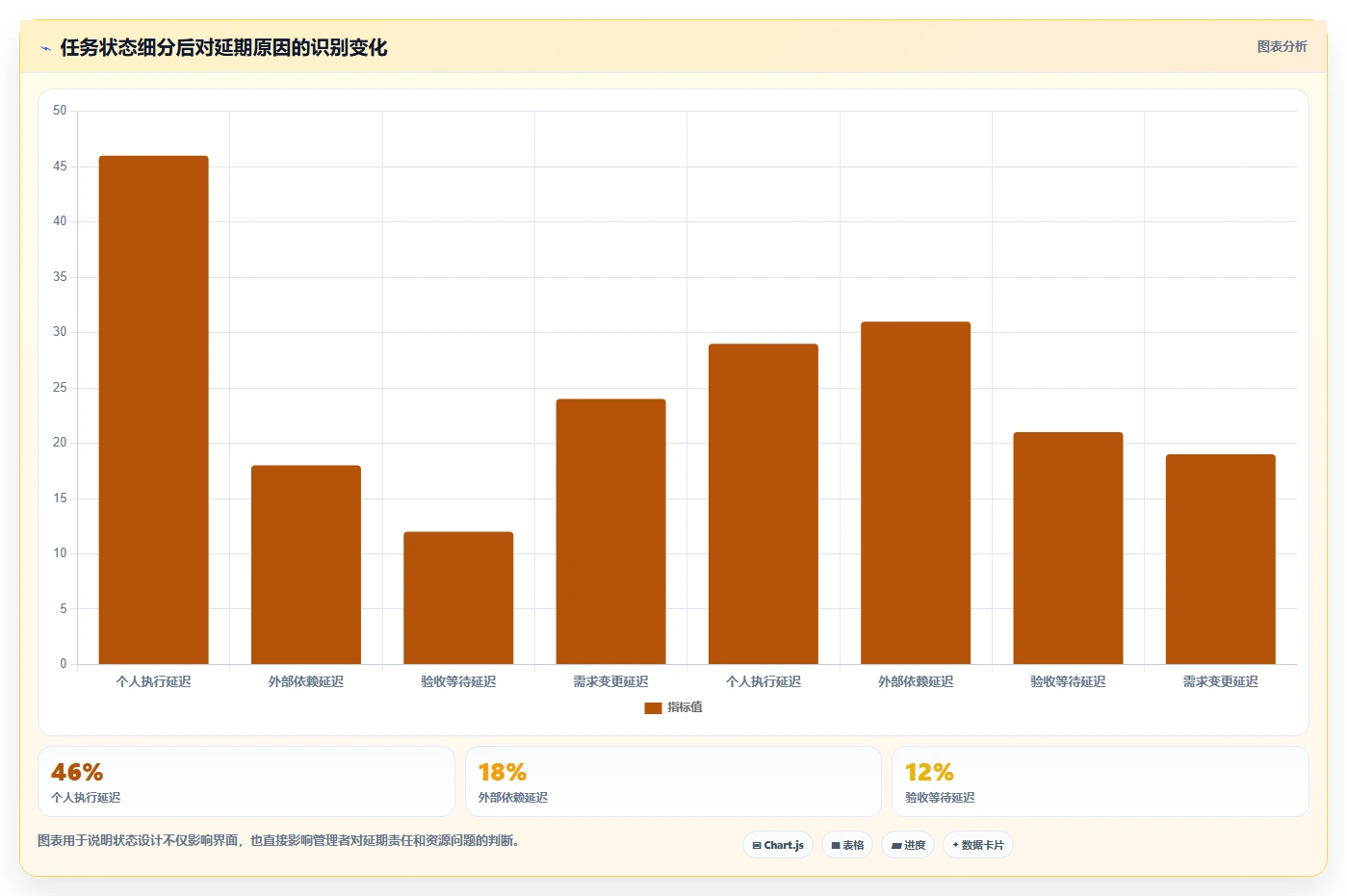Click the lightning icon beside the chart title
Viewport: 1347px width, 896px height.
click(x=45, y=48)
